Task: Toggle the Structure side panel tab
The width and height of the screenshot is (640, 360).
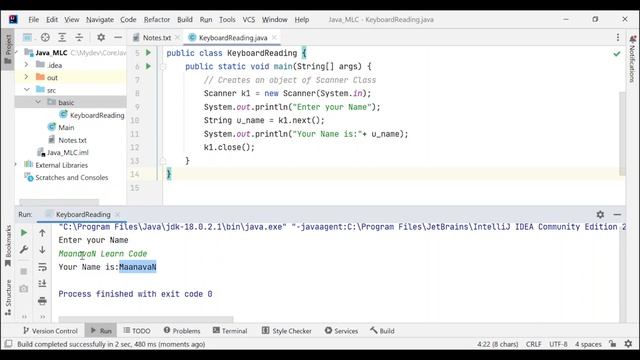Action: tap(8, 298)
